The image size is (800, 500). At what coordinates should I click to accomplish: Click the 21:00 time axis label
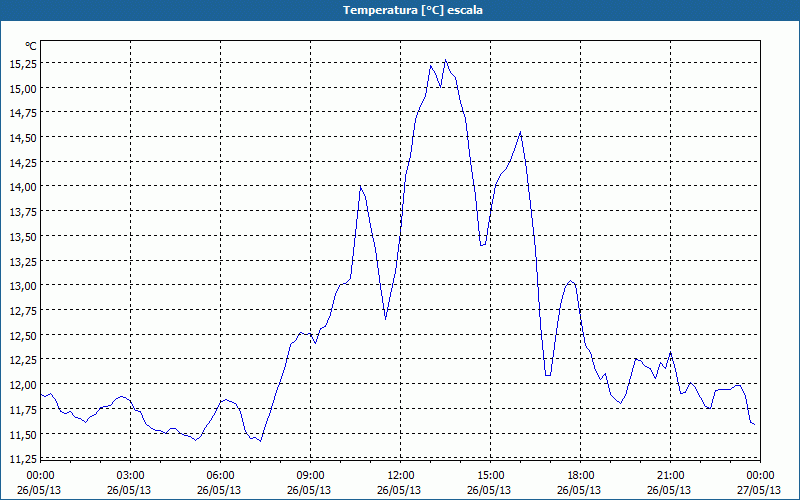pos(670,476)
